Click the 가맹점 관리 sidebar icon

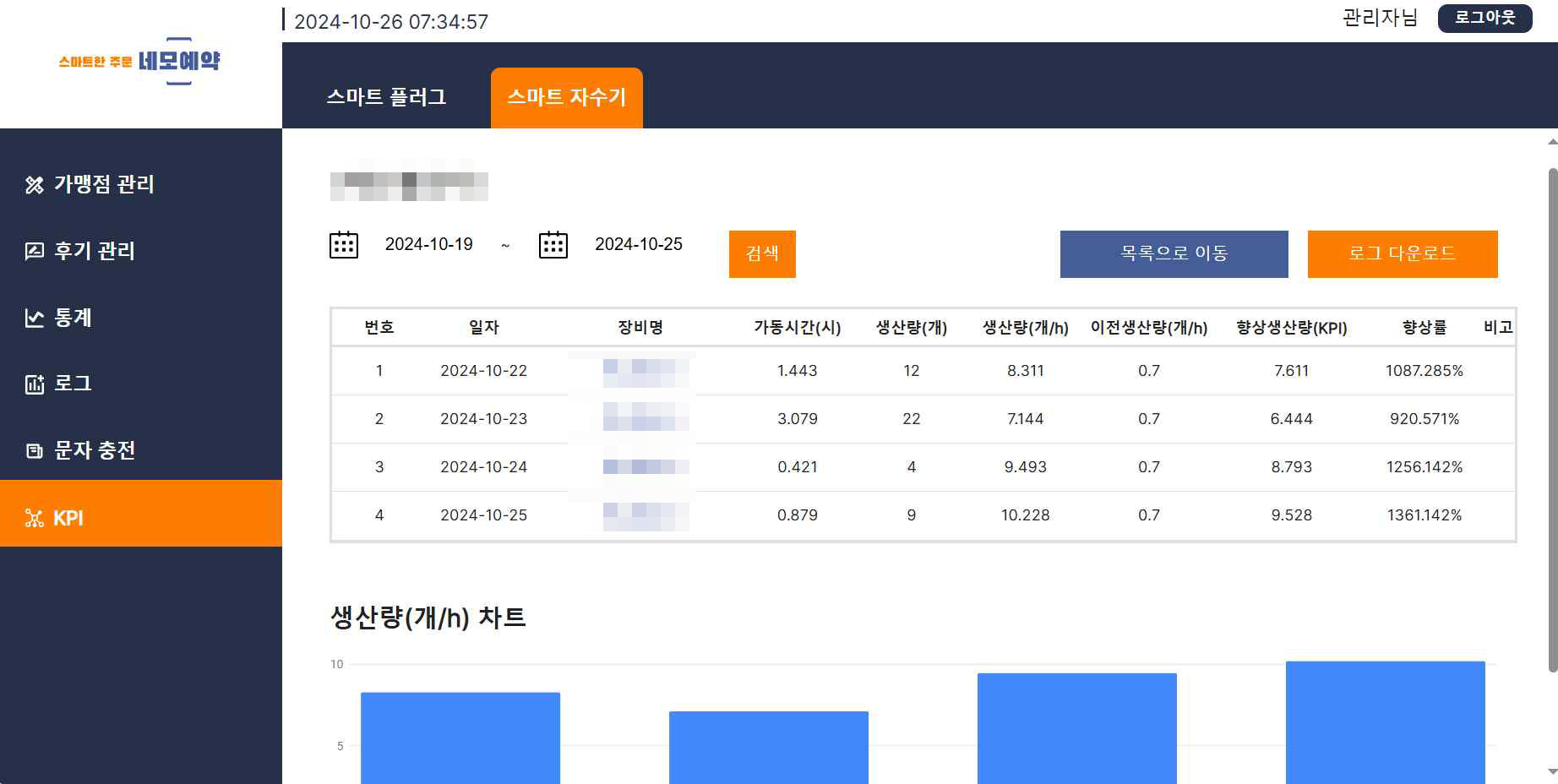34,185
